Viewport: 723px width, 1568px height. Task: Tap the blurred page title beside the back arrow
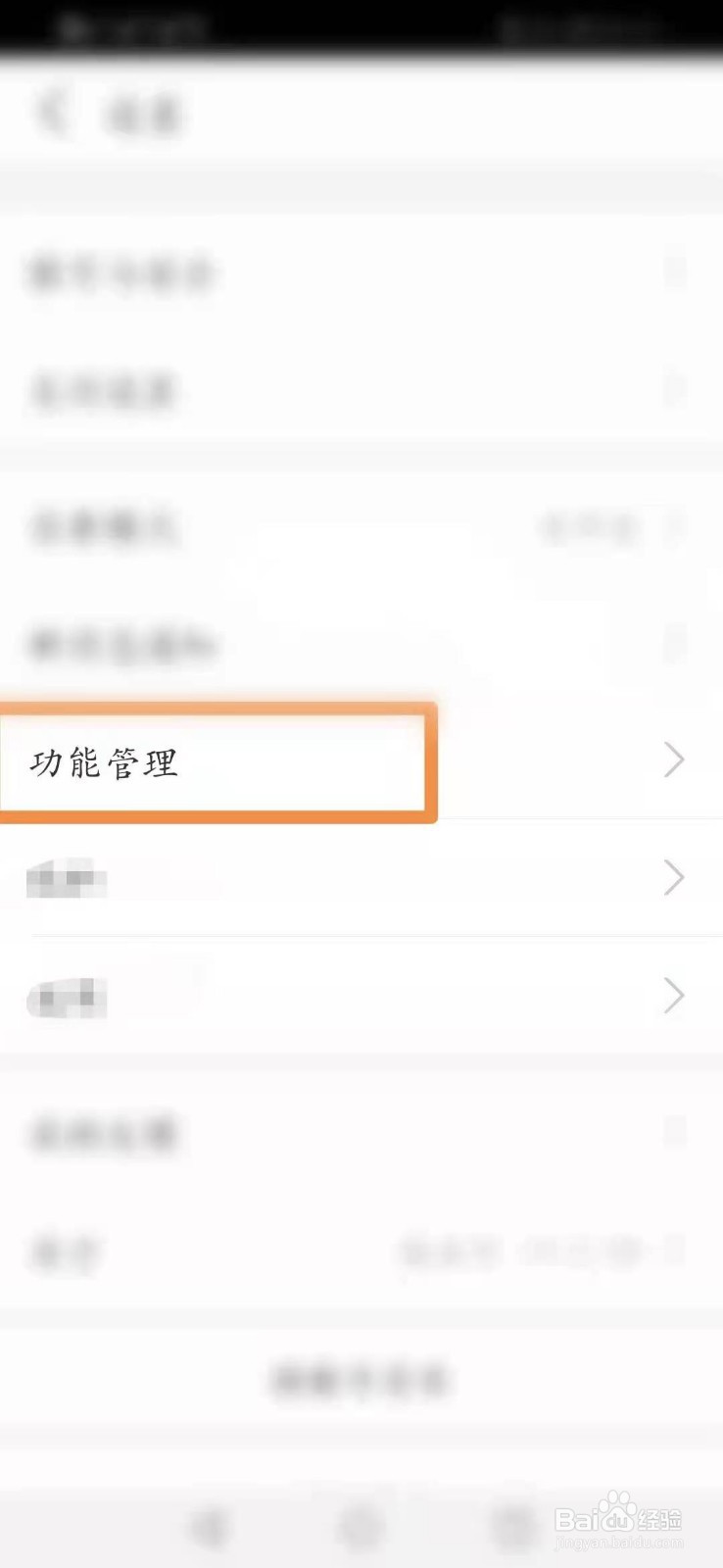(x=143, y=116)
